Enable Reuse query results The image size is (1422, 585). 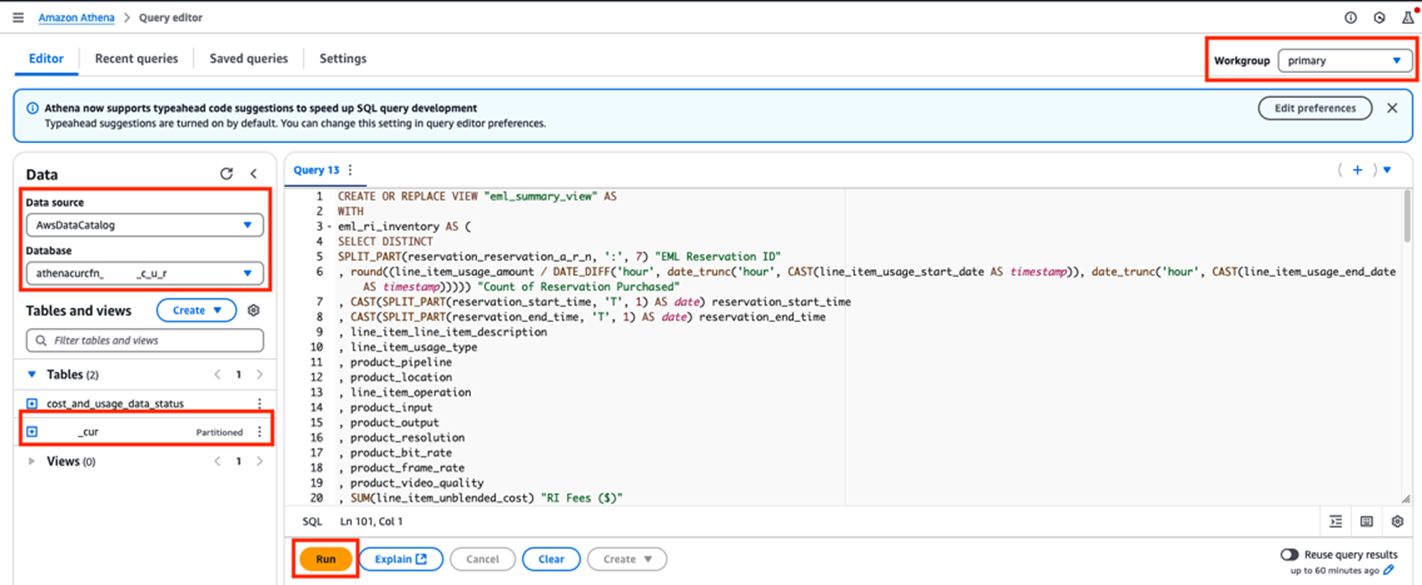tap(1289, 553)
